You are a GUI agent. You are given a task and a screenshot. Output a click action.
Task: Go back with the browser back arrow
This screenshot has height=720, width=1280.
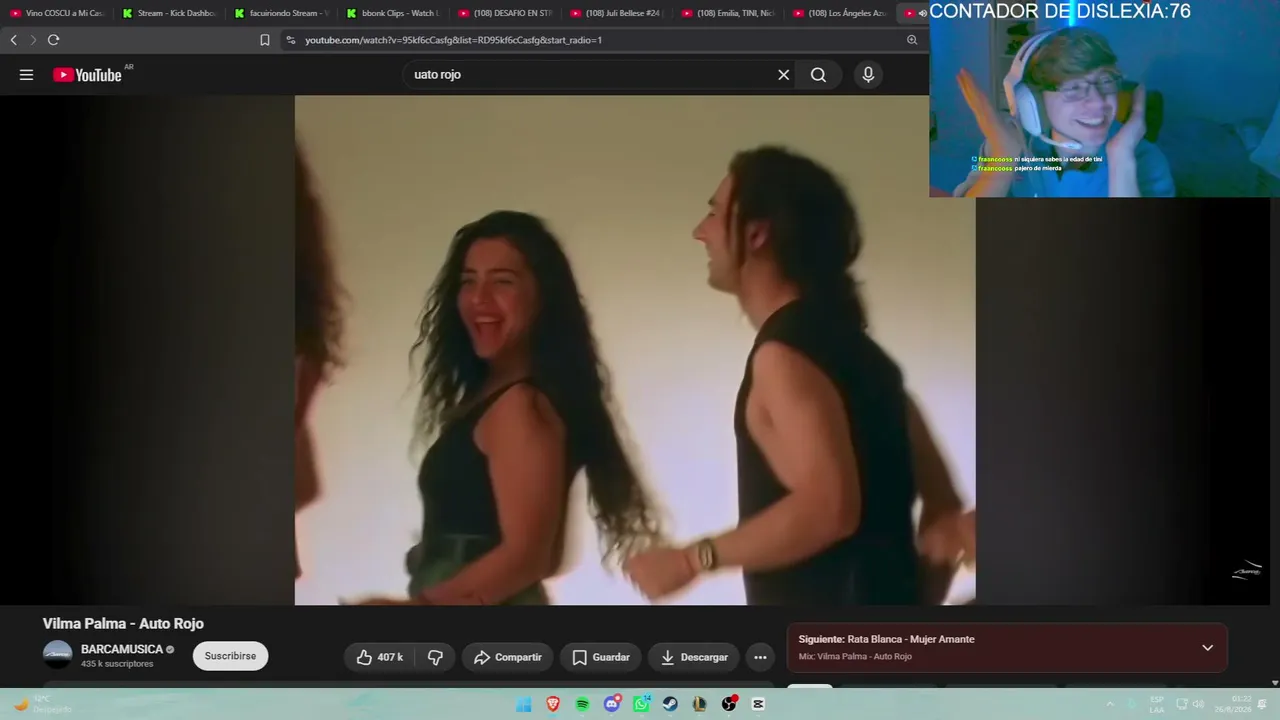click(x=13, y=40)
